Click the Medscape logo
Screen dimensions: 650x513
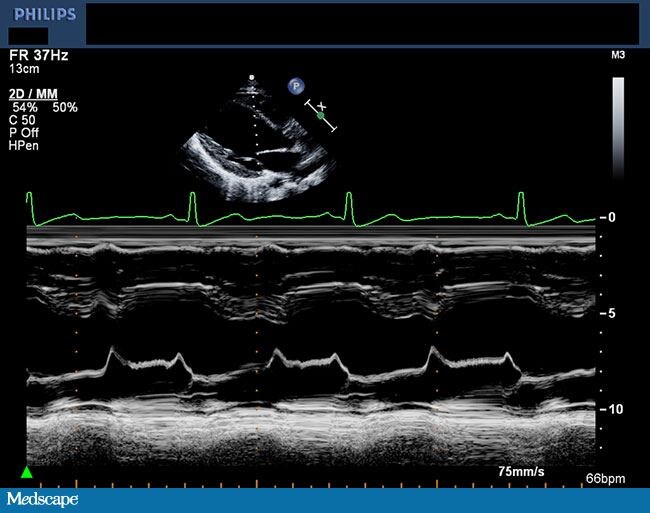pos(42,499)
